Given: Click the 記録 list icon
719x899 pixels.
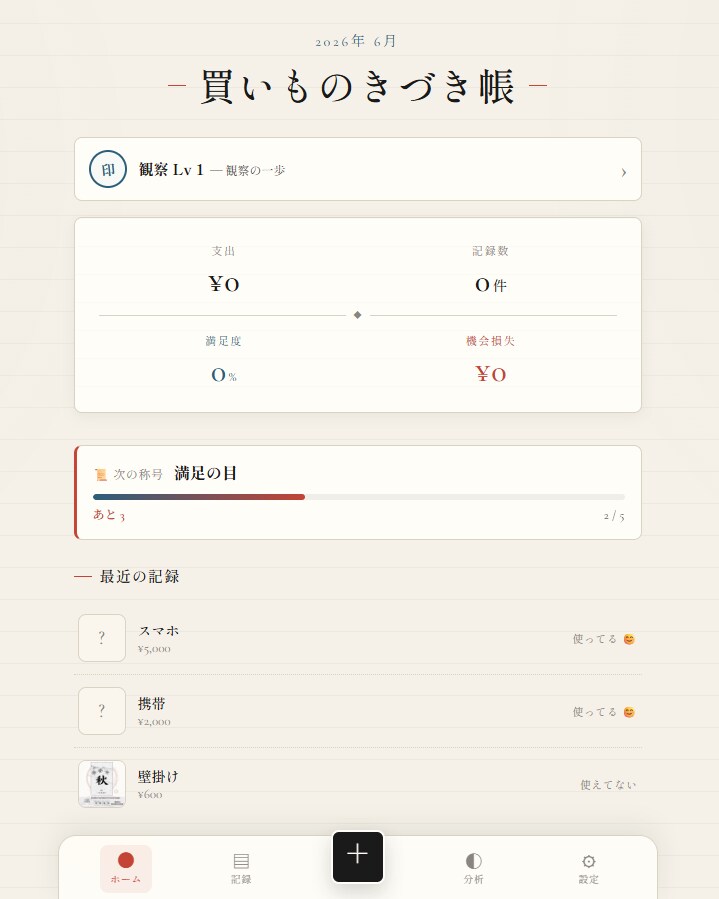Looking at the screenshot, I should coord(241,861).
